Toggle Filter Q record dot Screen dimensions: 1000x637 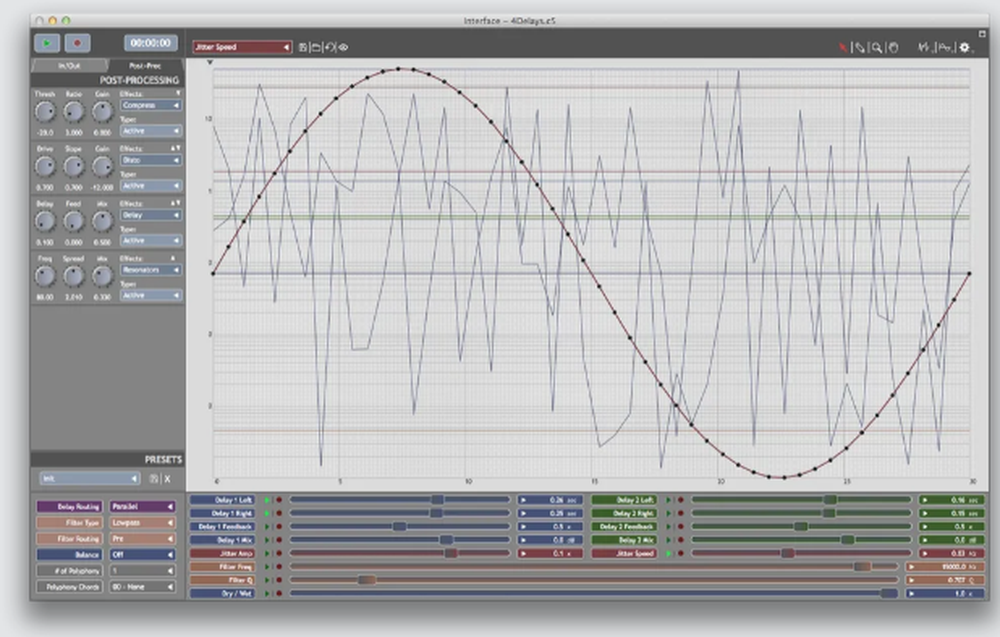click(279, 580)
